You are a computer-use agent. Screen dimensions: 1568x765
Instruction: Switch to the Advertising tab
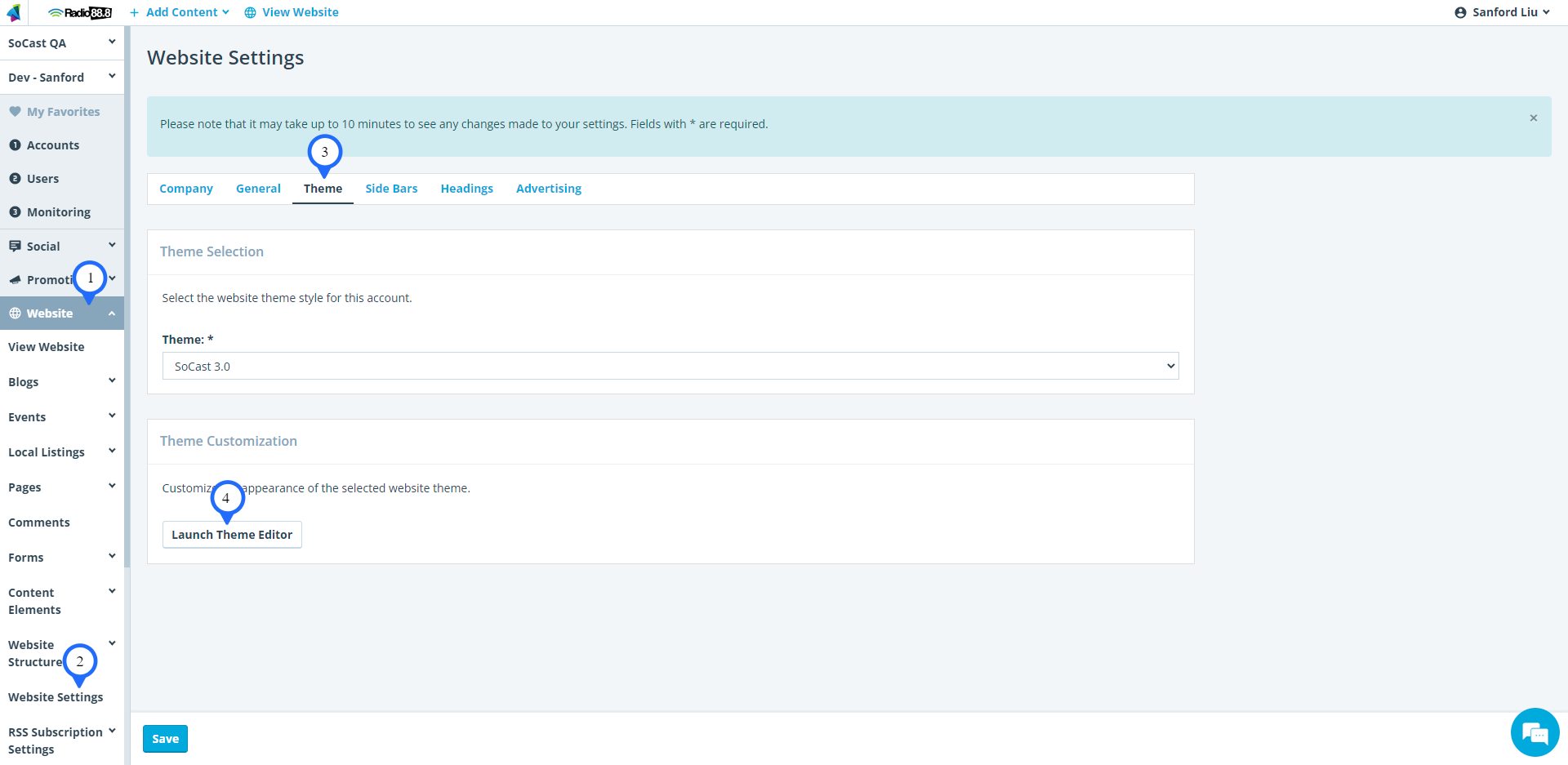(548, 189)
